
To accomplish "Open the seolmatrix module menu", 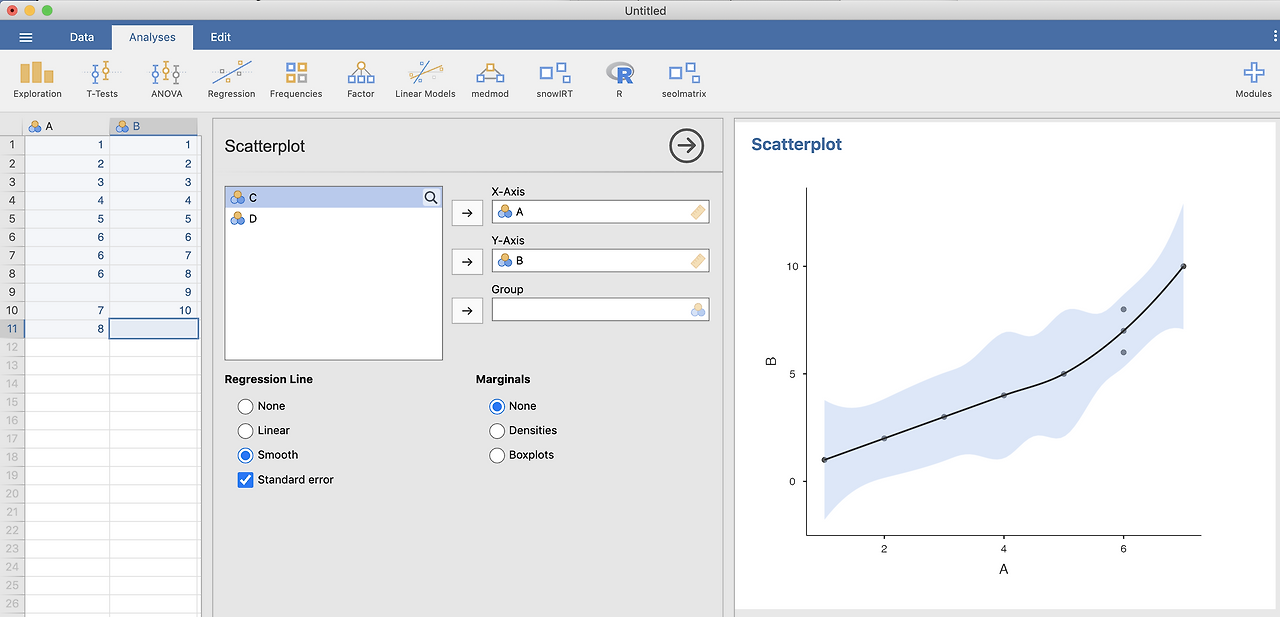I will coord(684,79).
